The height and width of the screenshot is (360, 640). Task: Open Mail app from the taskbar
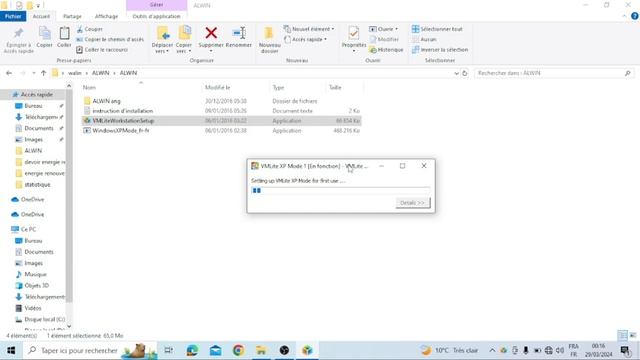pyautogui.click(x=216, y=350)
